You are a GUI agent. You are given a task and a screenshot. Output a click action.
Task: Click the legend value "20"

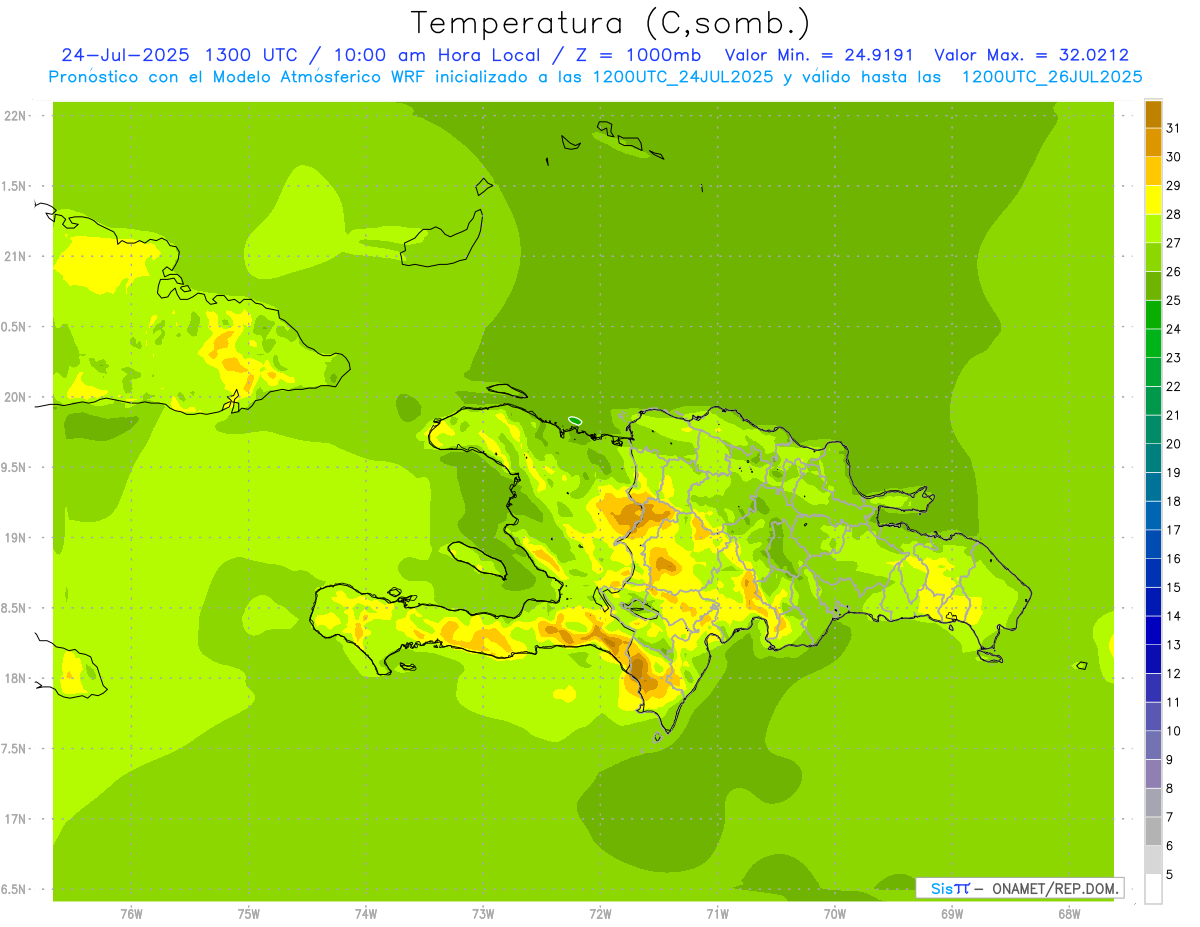tap(1174, 444)
